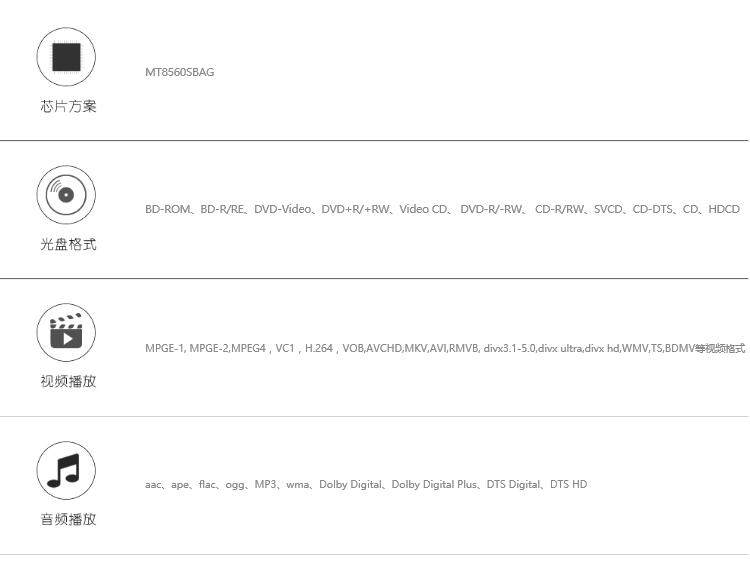Select the 芯片方案 label
Screen dimensions: 750x564
pyautogui.click(x=68, y=106)
